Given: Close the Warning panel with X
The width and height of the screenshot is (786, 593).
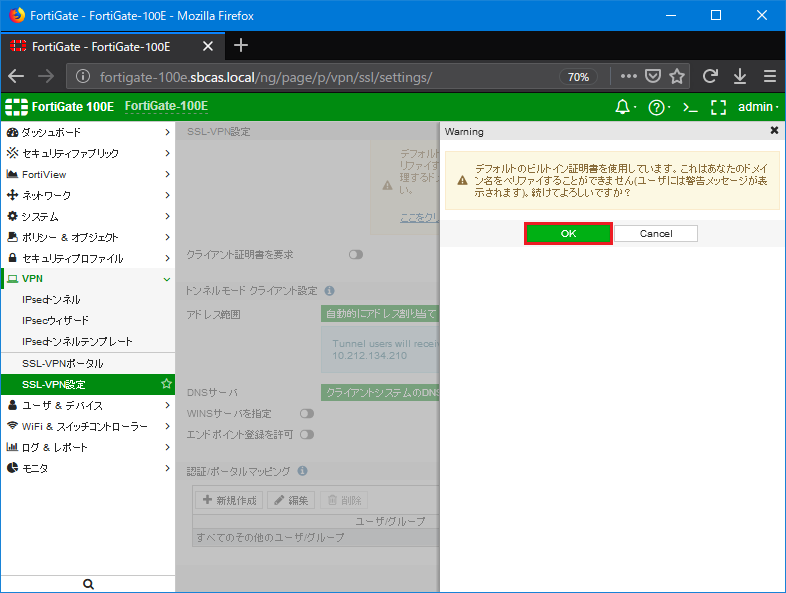Looking at the screenshot, I should (x=774, y=130).
